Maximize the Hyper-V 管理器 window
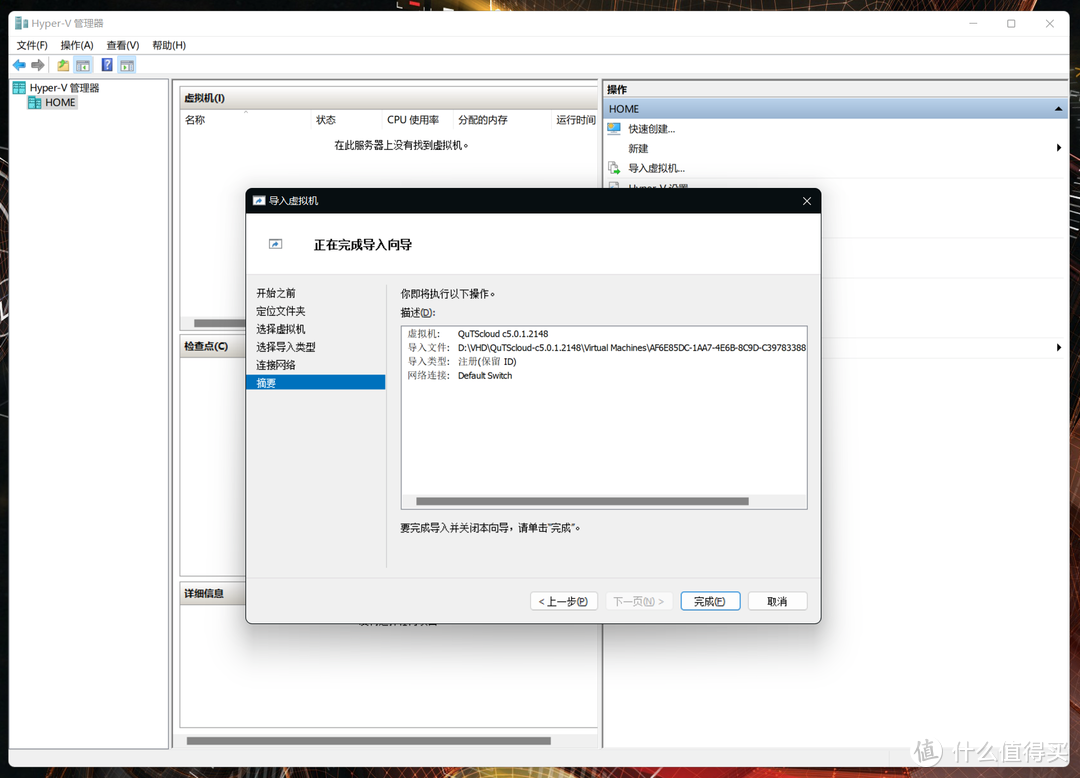1080x778 pixels. point(1011,23)
